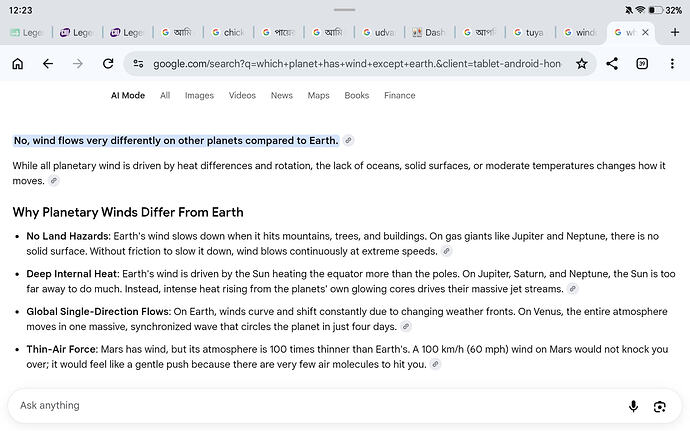Viewport: 690px width, 431px height.
Task: Switch to the 'tuya' Google tab
Action: coord(530,32)
